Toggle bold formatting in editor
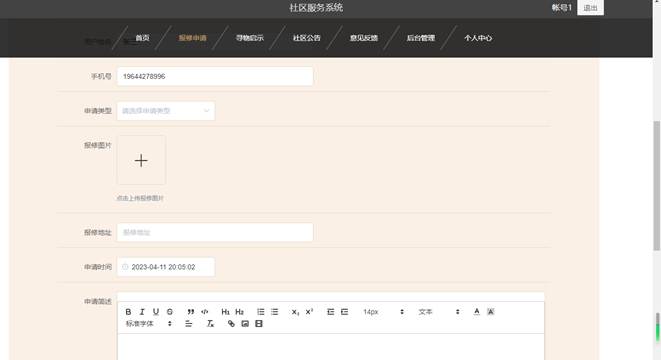The image size is (661, 360). [x=128, y=312]
